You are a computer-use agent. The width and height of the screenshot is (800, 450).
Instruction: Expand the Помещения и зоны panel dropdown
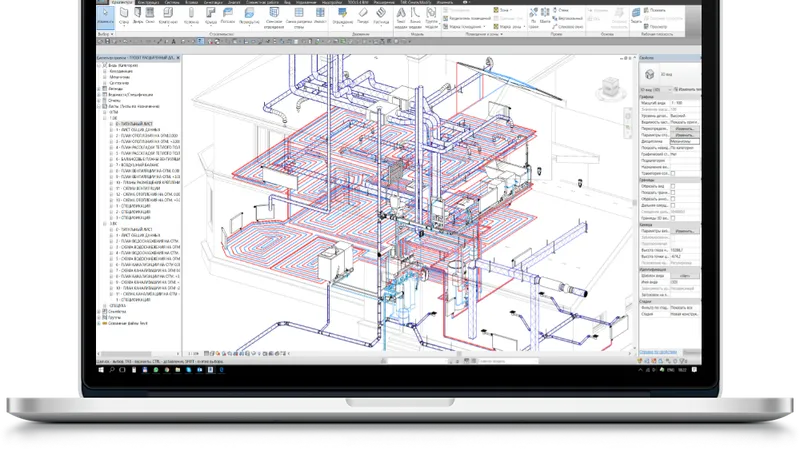(484, 34)
